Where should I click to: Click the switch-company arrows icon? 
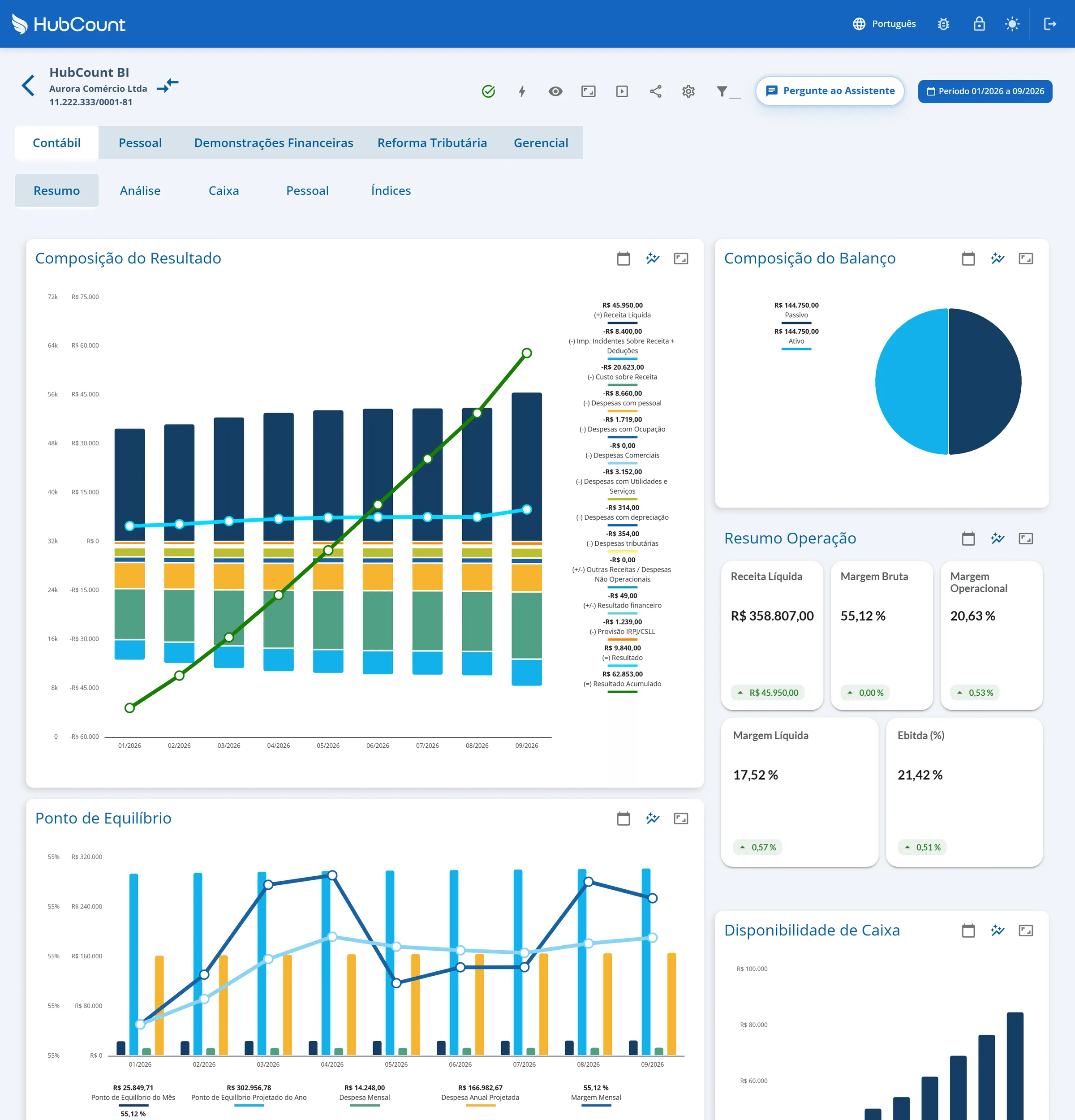168,86
